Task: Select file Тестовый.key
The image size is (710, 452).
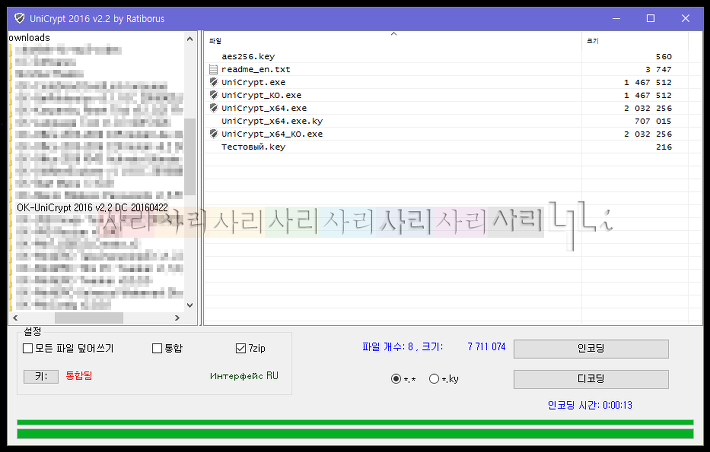Action: pos(253,147)
